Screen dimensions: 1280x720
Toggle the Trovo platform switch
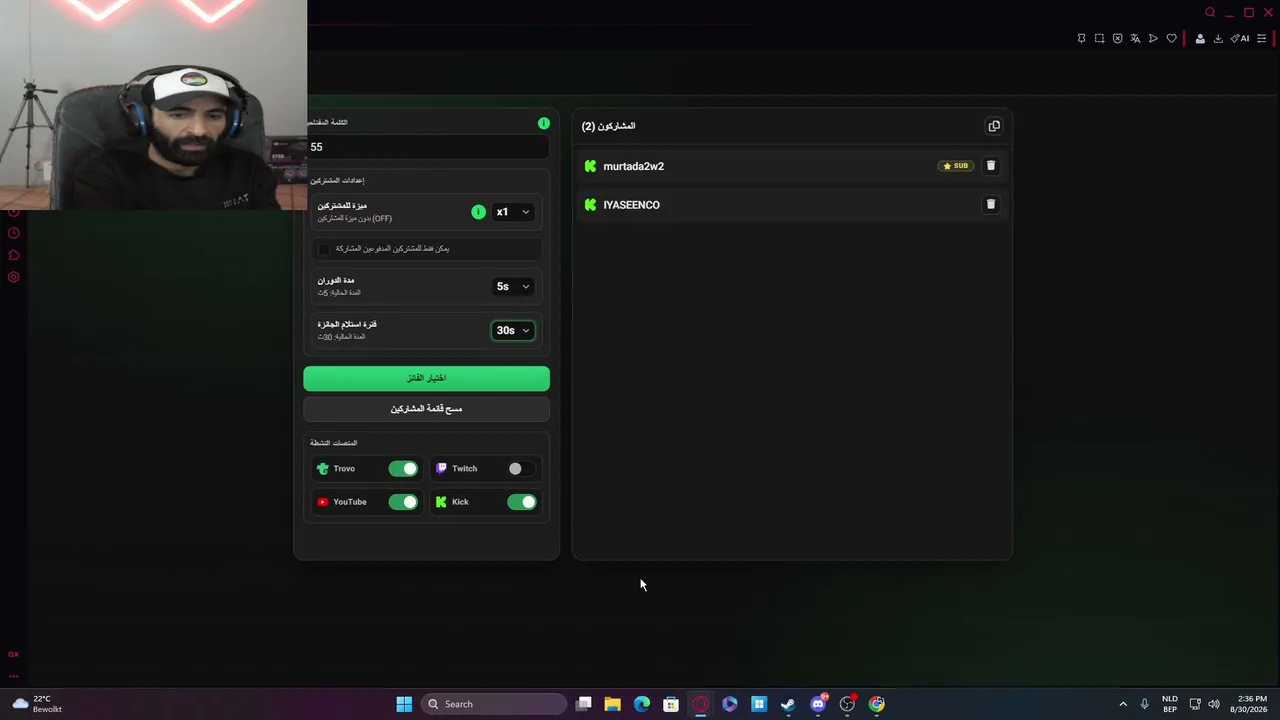click(x=403, y=468)
